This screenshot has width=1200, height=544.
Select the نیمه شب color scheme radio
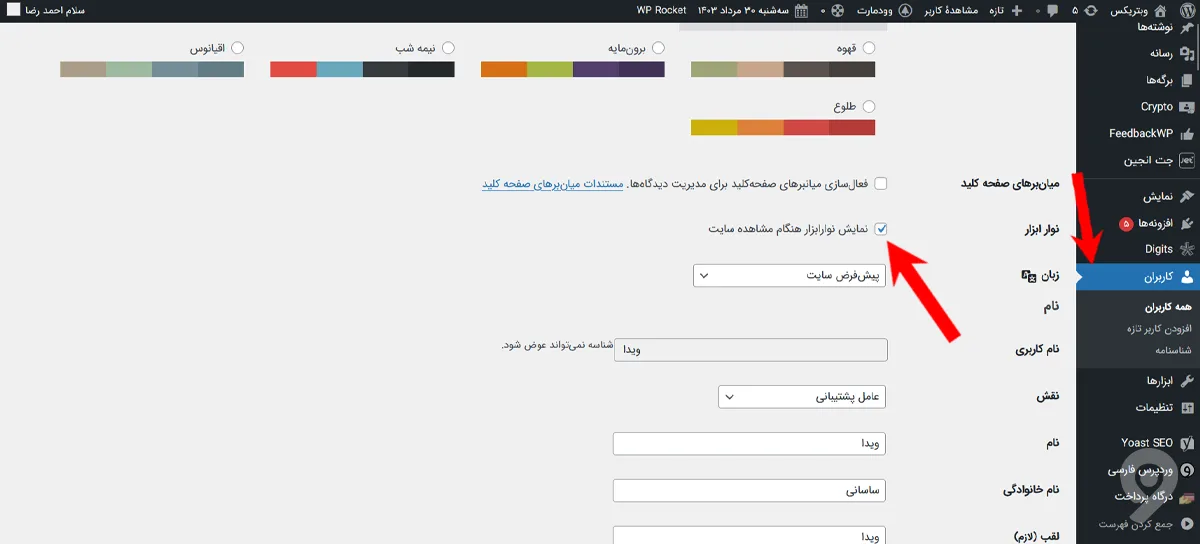pyautogui.click(x=448, y=48)
